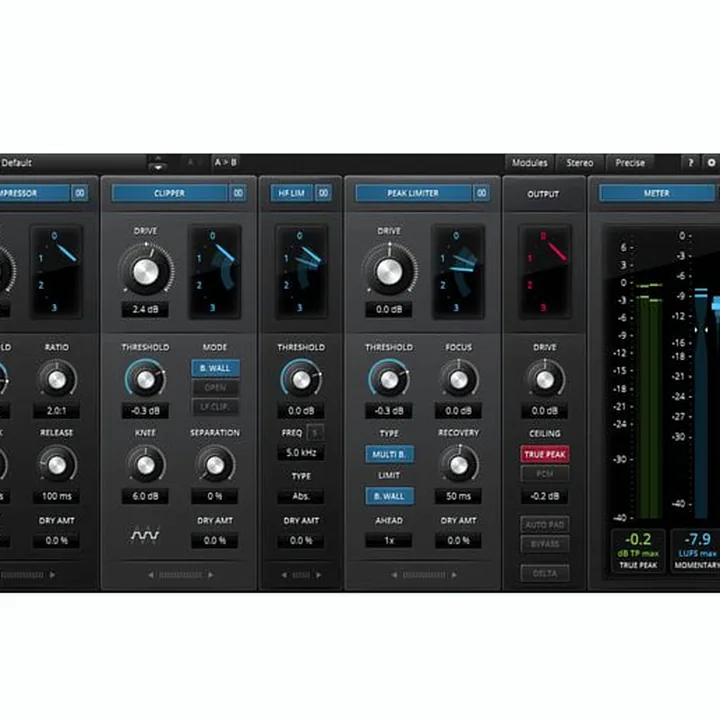This screenshot has height=720, width=720.
Task: Click the Peak Limiter link icon
Action: click(481, 193)
